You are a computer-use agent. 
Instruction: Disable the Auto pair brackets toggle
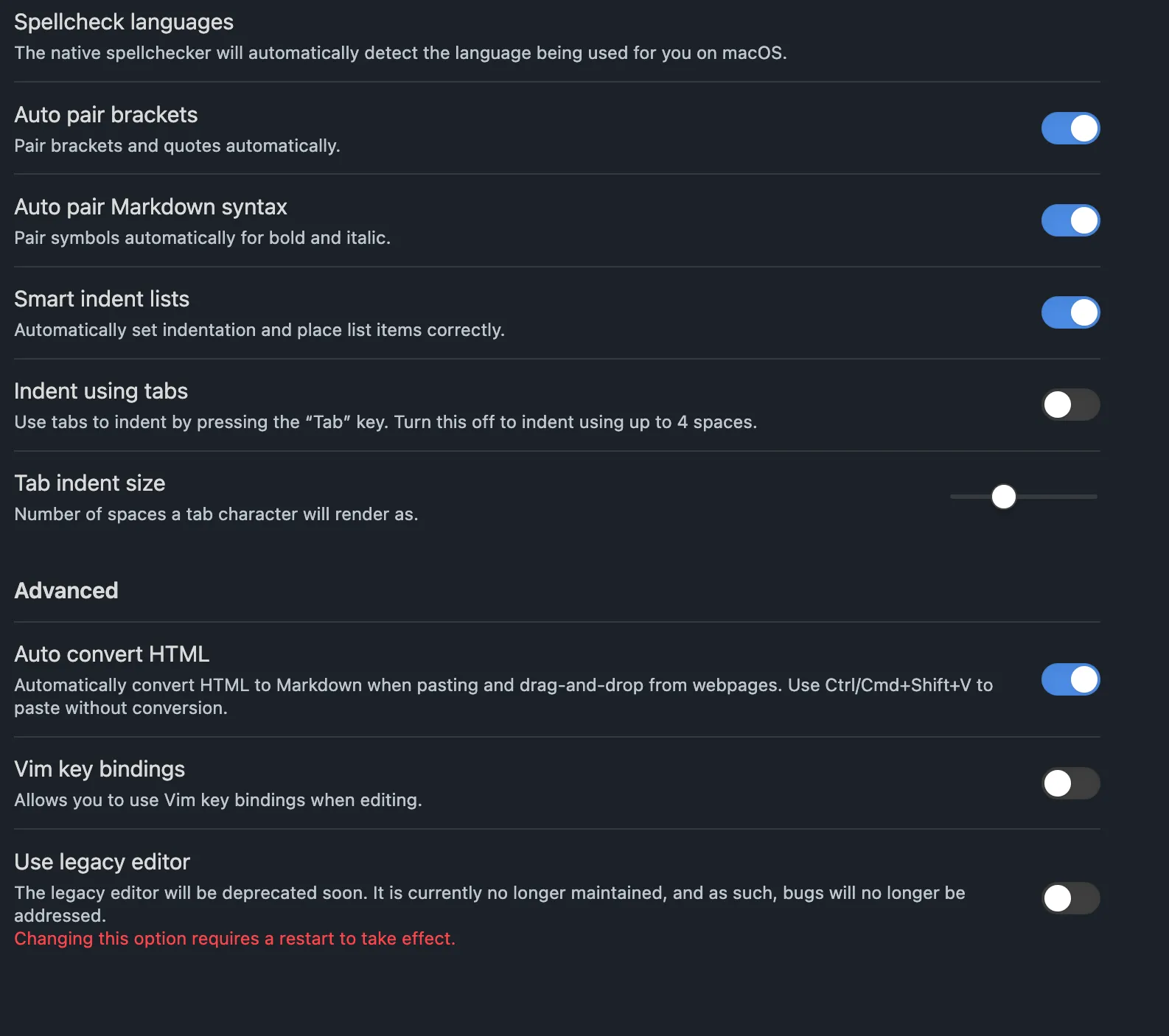click(x=1070, y=128)
